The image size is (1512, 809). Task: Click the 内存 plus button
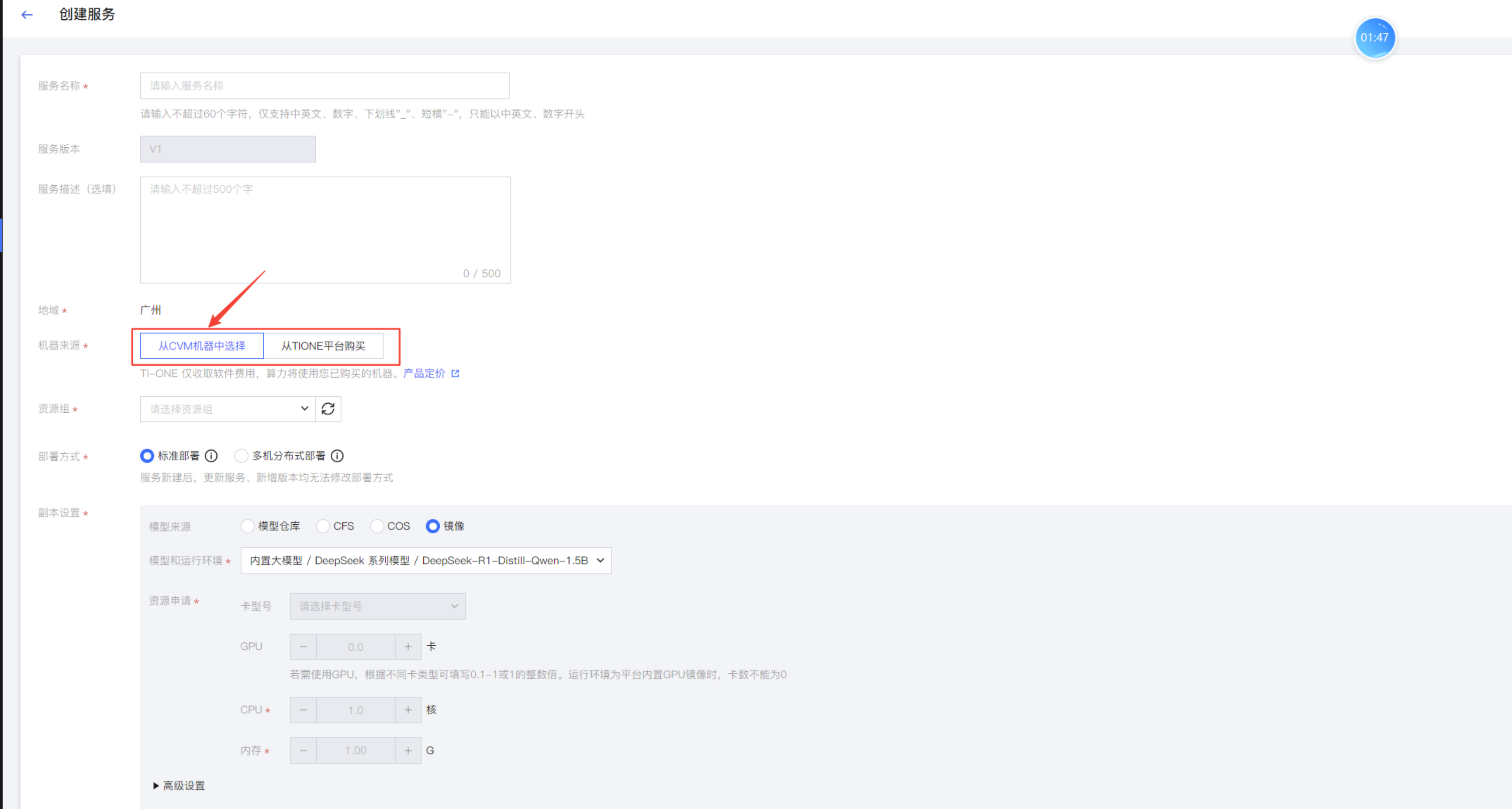coord(408,750)
